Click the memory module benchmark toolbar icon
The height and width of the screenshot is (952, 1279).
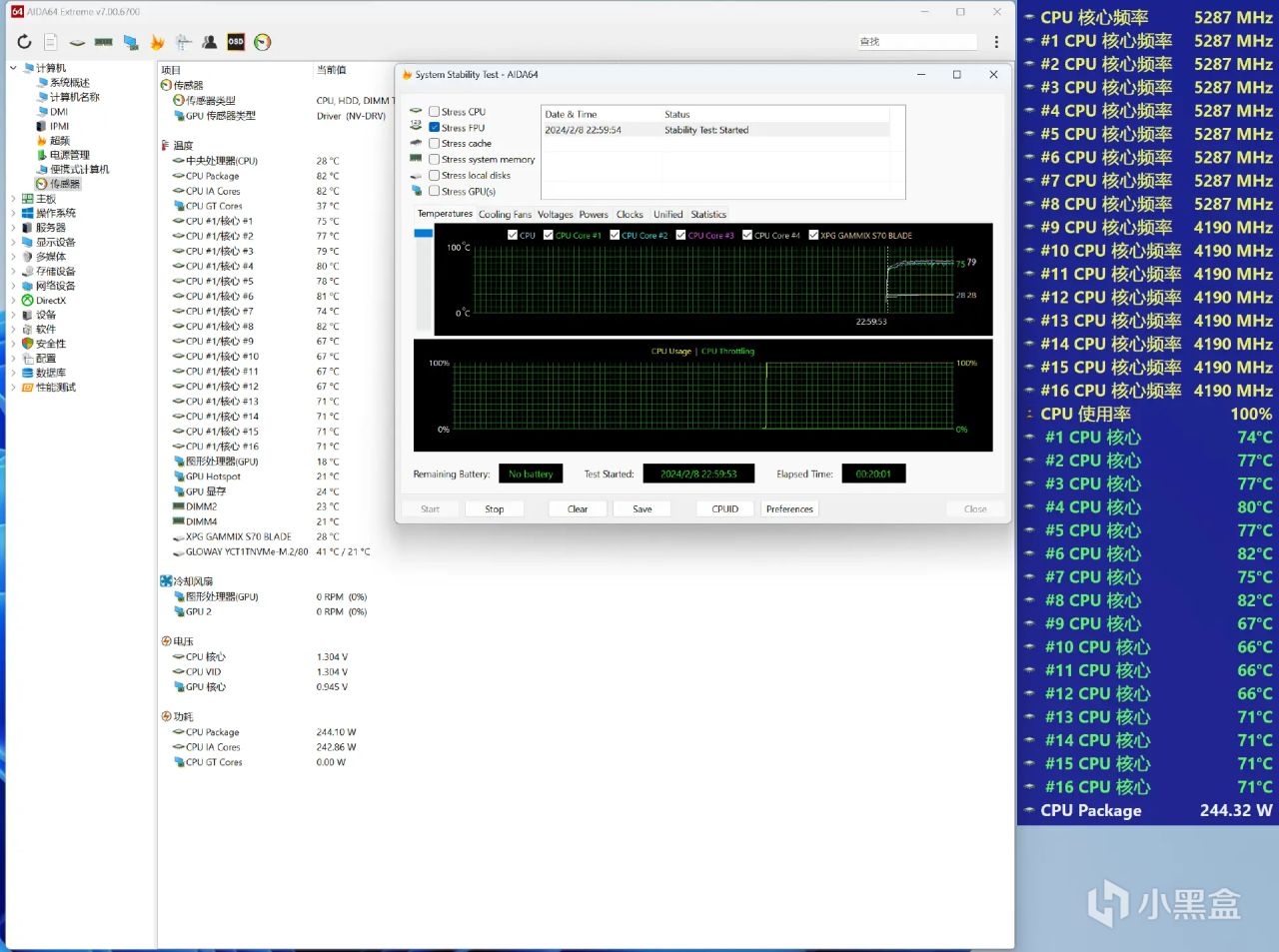tap(103, 42)
